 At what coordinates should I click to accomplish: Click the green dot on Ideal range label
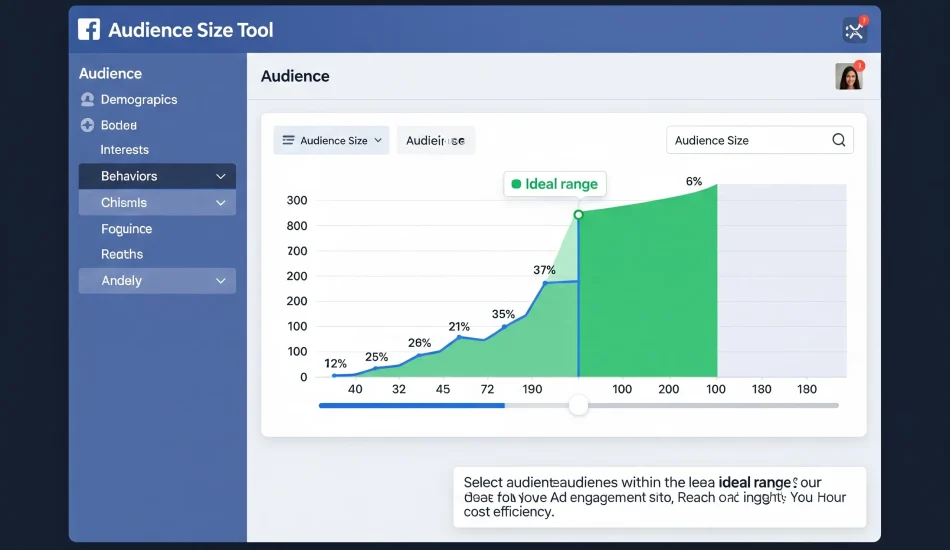[516, 184]
